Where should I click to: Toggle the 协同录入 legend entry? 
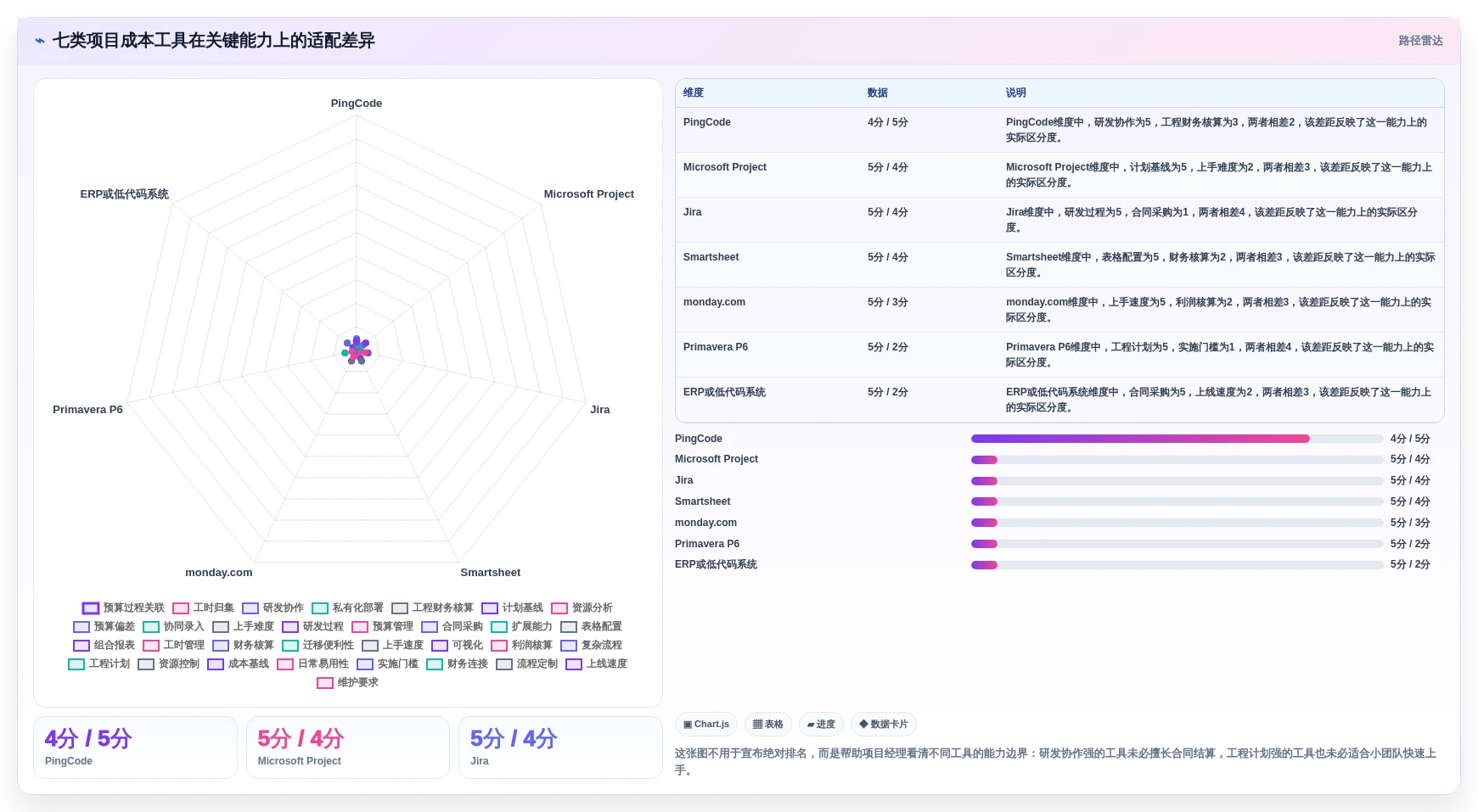pyautogui.click(x=173, y=626)
